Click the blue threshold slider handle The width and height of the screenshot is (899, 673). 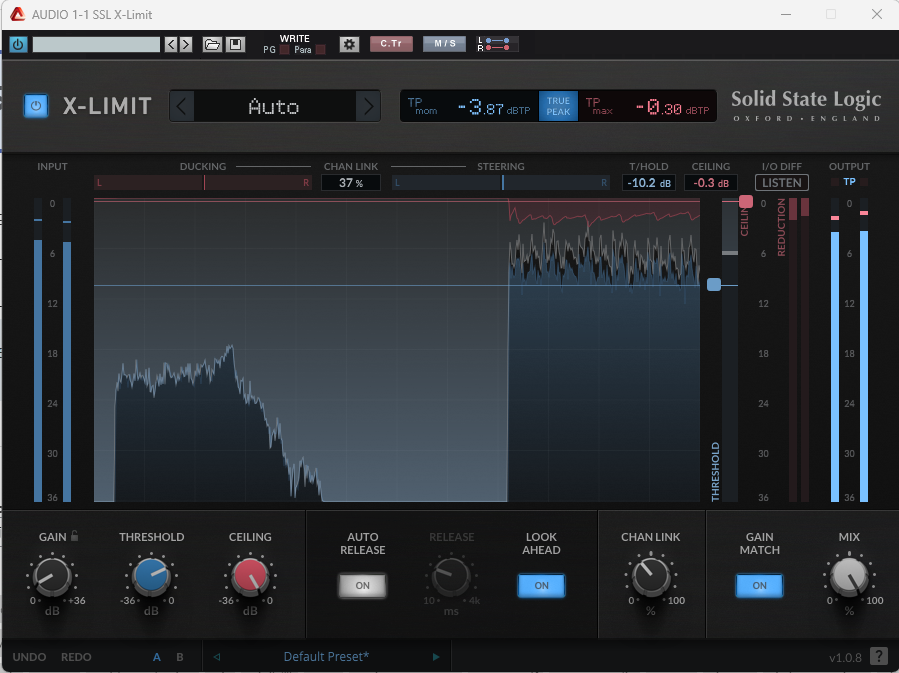714,284
